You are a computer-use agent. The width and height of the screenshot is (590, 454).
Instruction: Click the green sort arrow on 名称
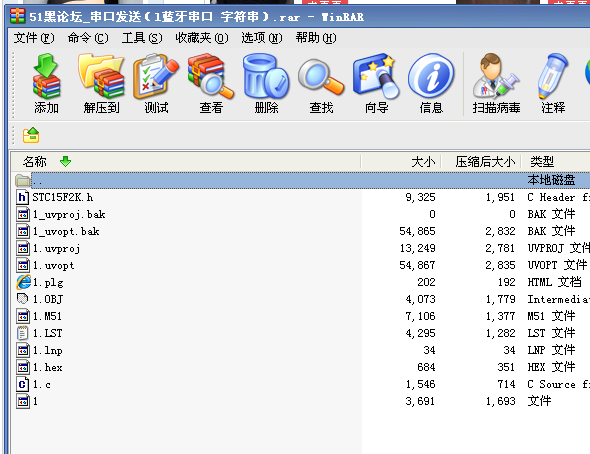(x=65, y=162)
